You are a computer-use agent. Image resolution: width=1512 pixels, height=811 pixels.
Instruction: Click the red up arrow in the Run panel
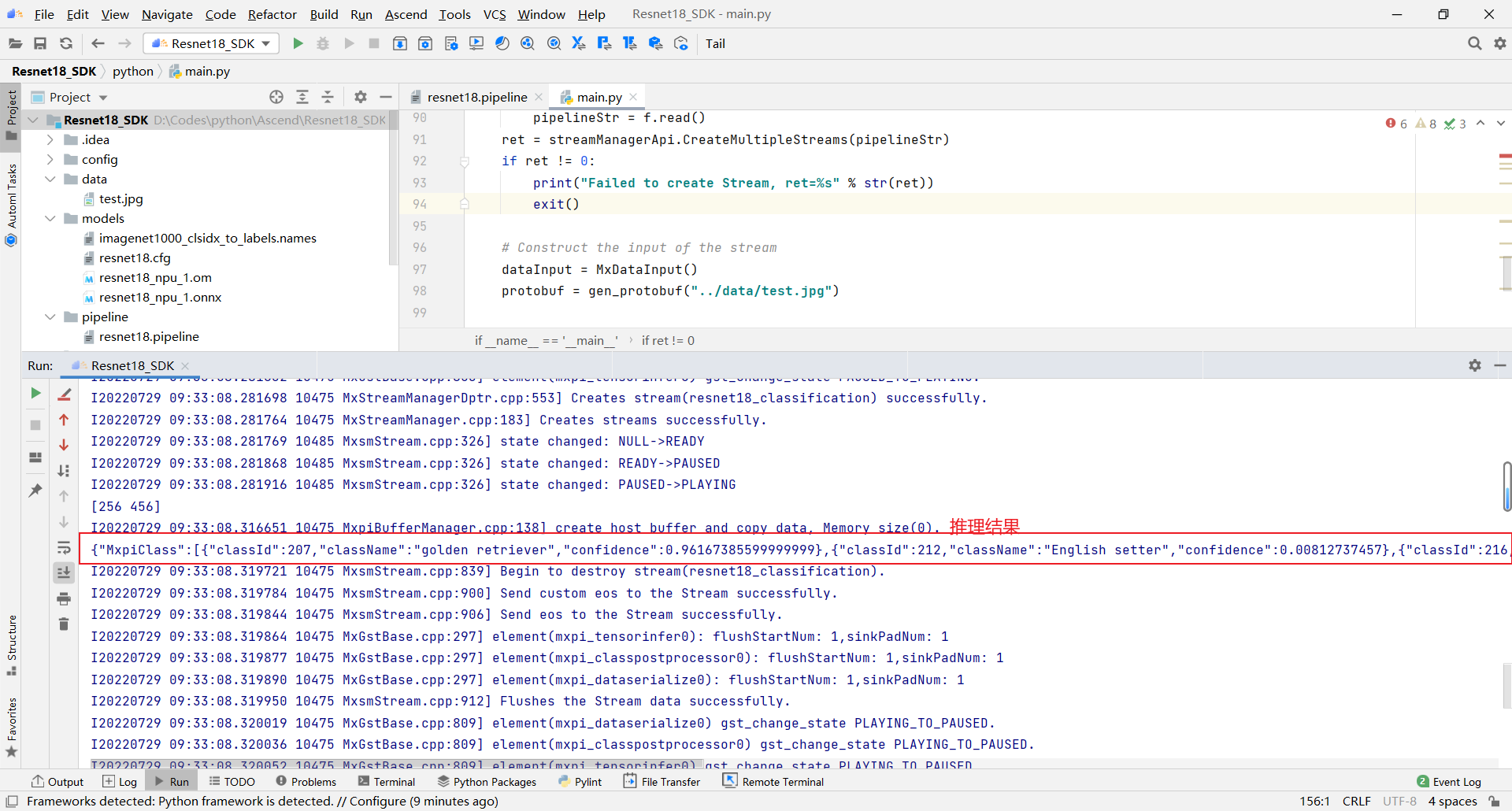(64, 420)
